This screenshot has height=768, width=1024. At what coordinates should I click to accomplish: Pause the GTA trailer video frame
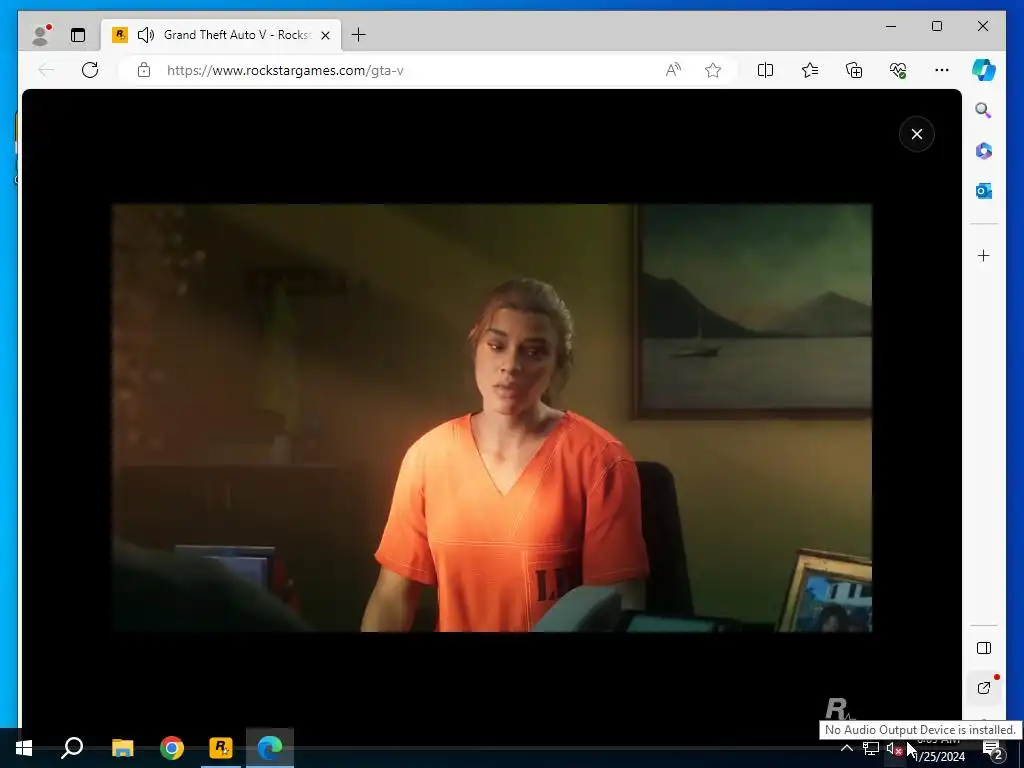tap(492, 418)
